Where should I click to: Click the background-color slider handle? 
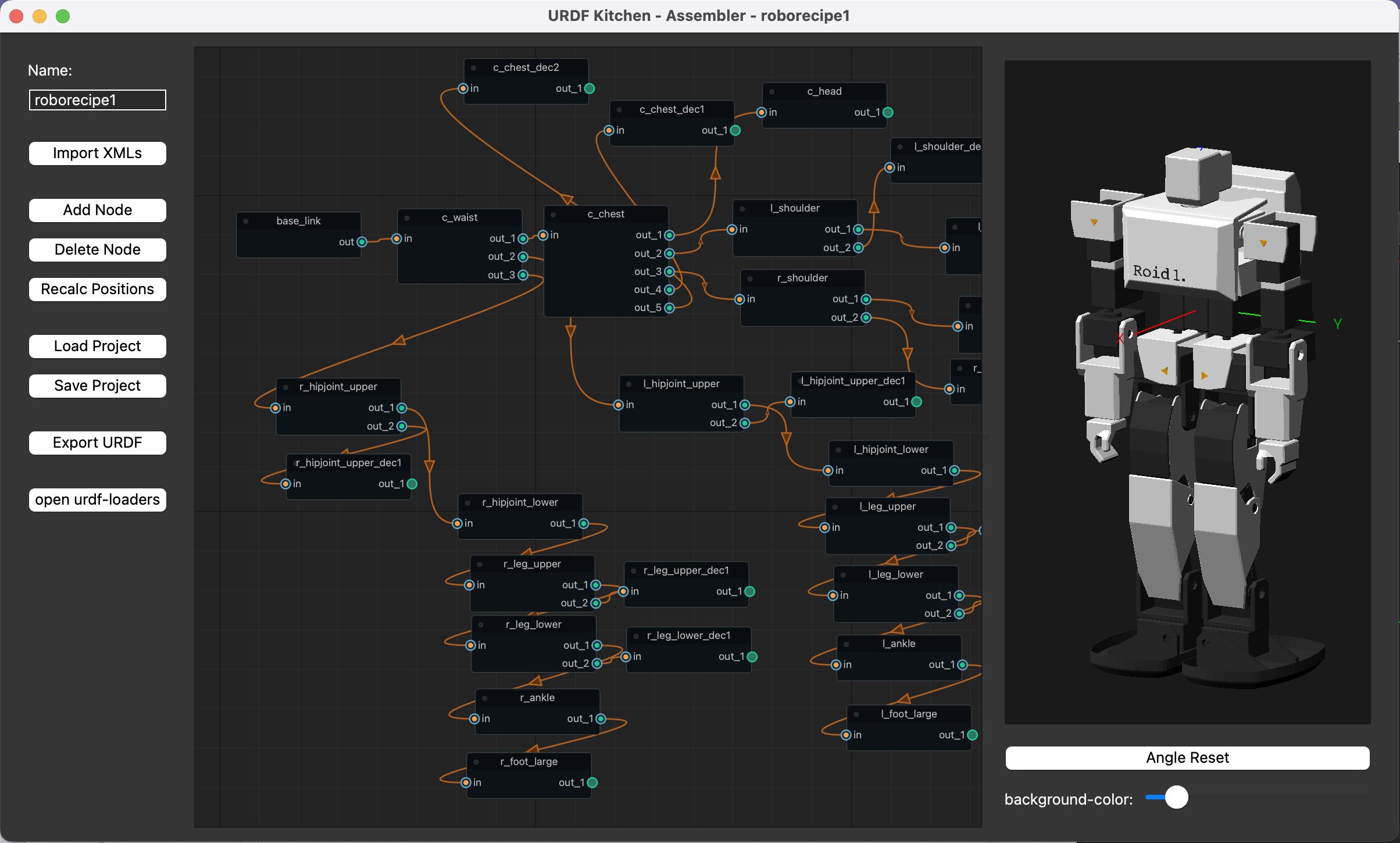click(1176, 797)
